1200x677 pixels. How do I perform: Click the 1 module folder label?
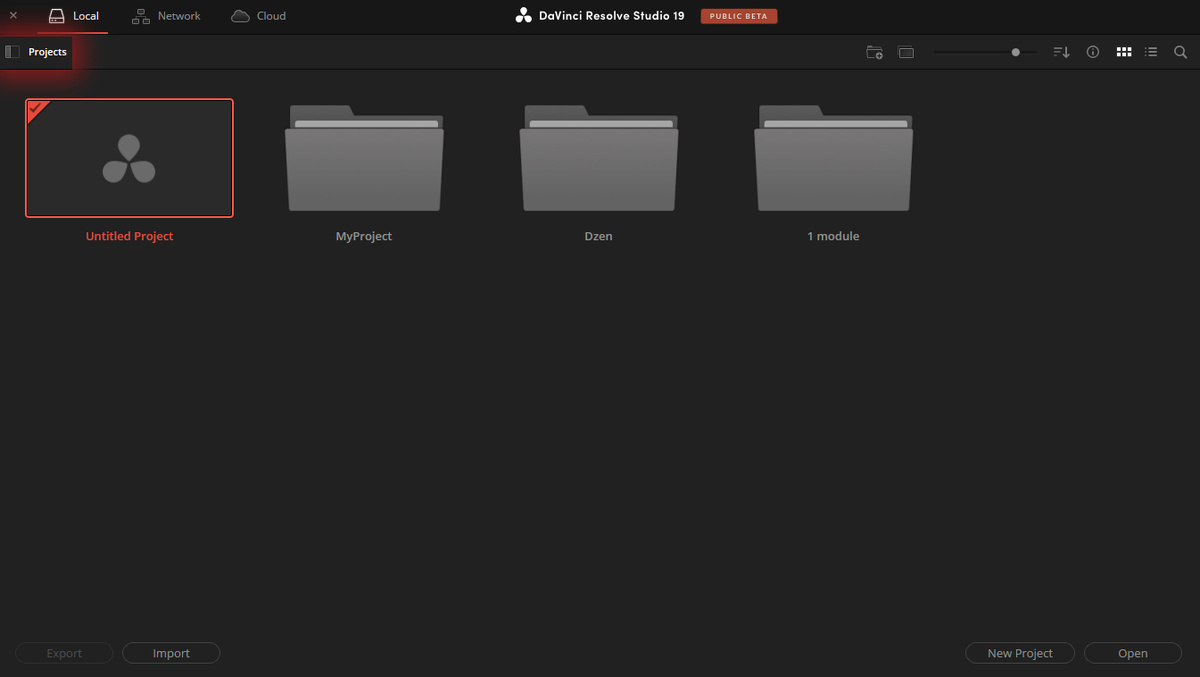click(x=833, y=237)
